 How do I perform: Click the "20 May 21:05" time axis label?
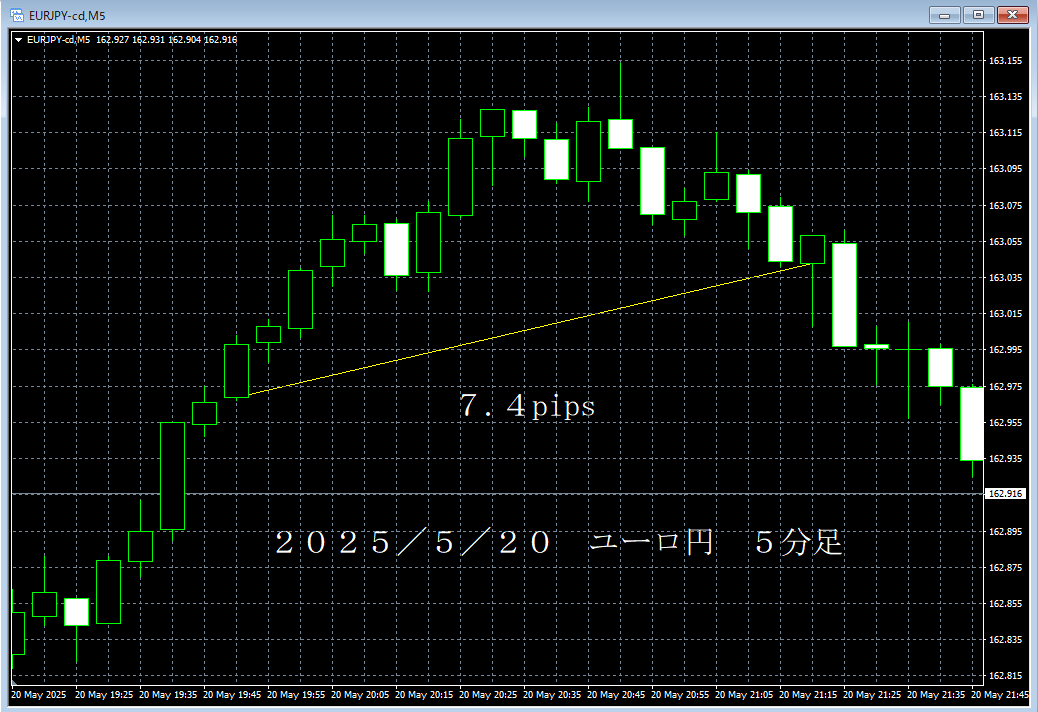coord(744,695)
